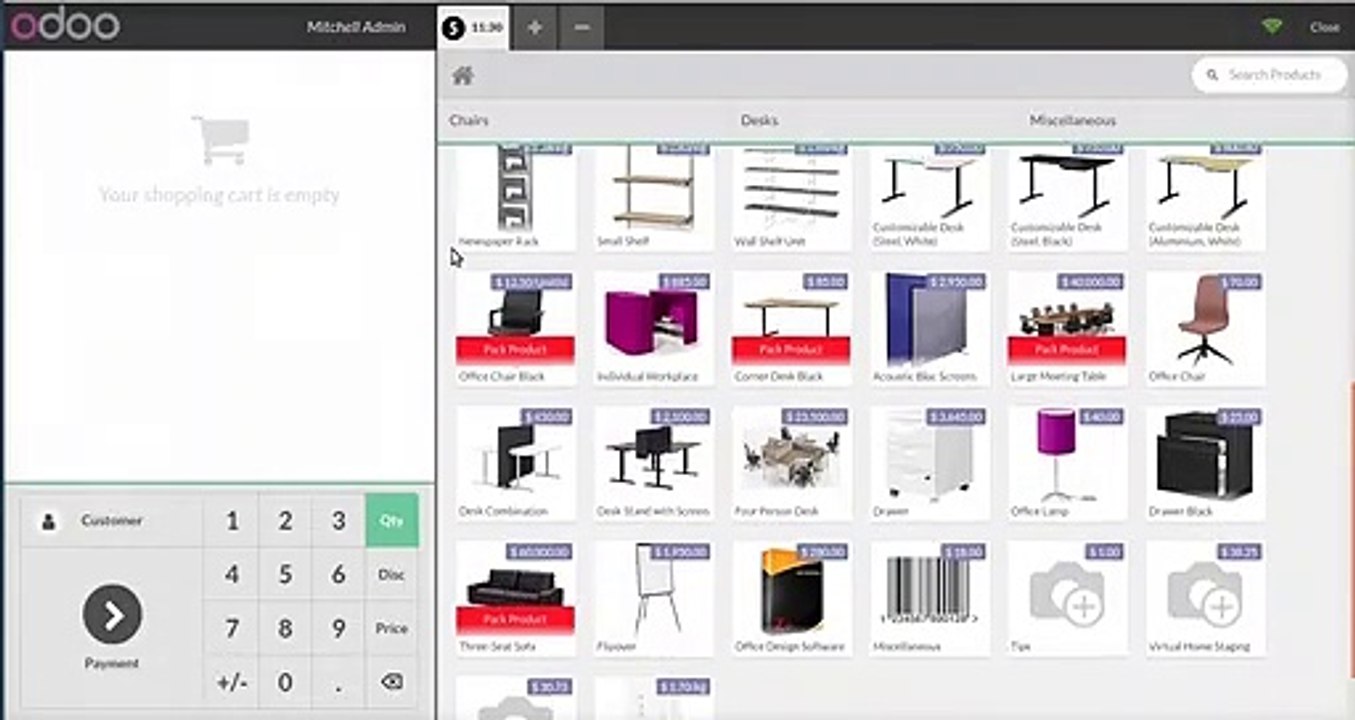This screenshot has height=720, width=1355.
Task: Click the Odoo logo
Action: tap(65, 26)
